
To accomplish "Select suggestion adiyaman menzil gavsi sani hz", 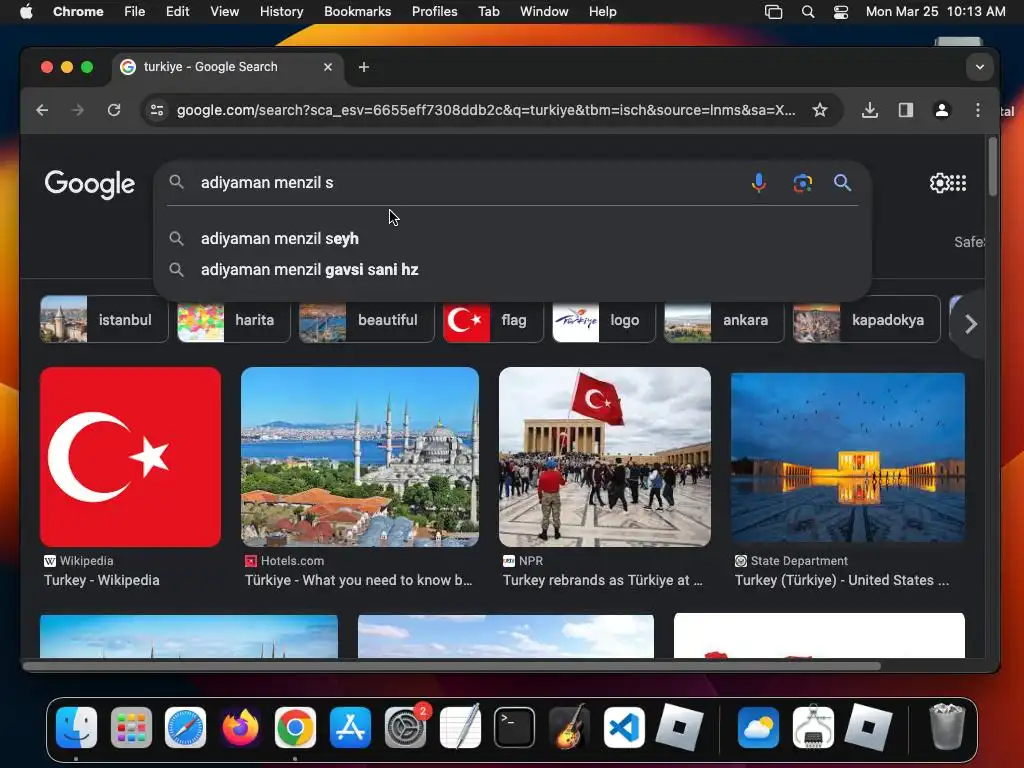I will point(513,270).
